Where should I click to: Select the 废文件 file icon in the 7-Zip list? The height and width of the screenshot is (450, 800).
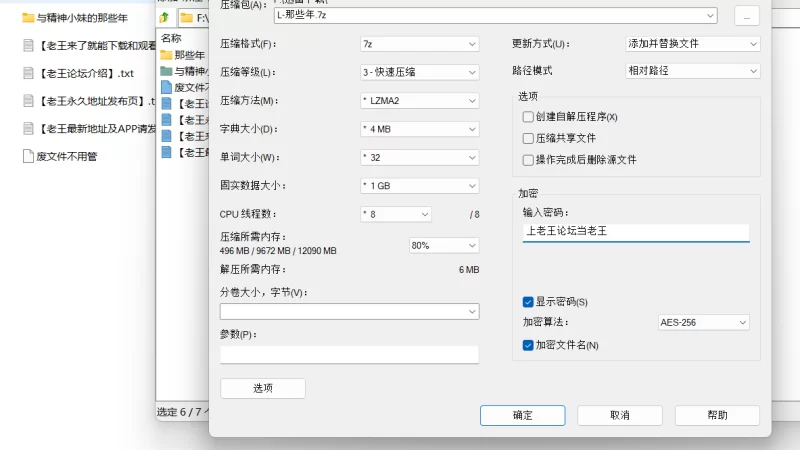tap(166, 87)
